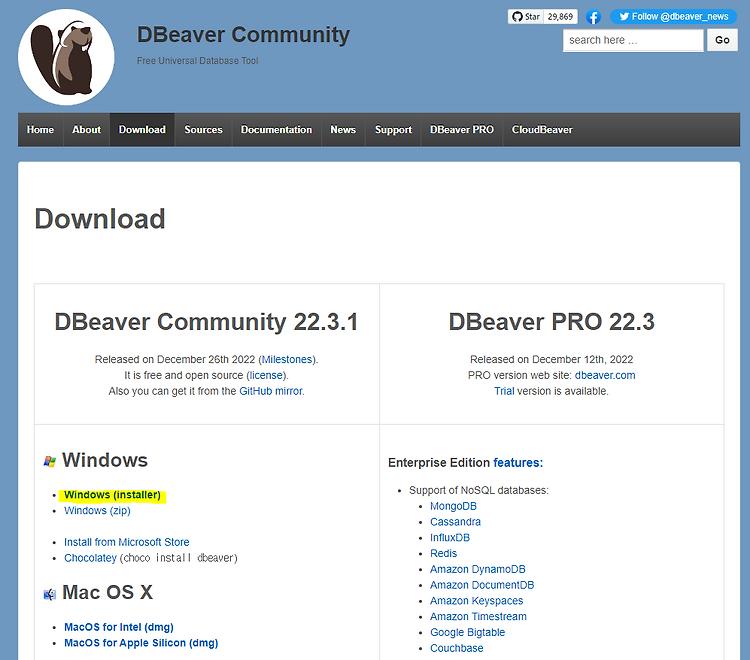Open Install from Microsoft Store link

pos(127,542)
